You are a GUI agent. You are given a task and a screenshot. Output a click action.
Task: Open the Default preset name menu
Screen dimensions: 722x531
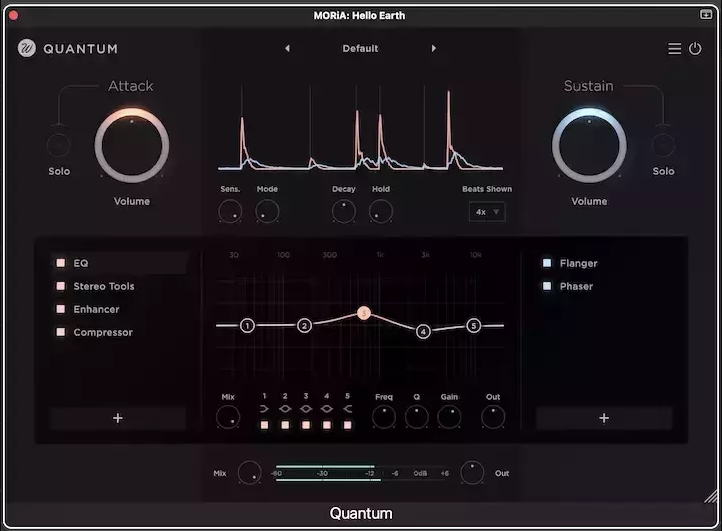360,48
